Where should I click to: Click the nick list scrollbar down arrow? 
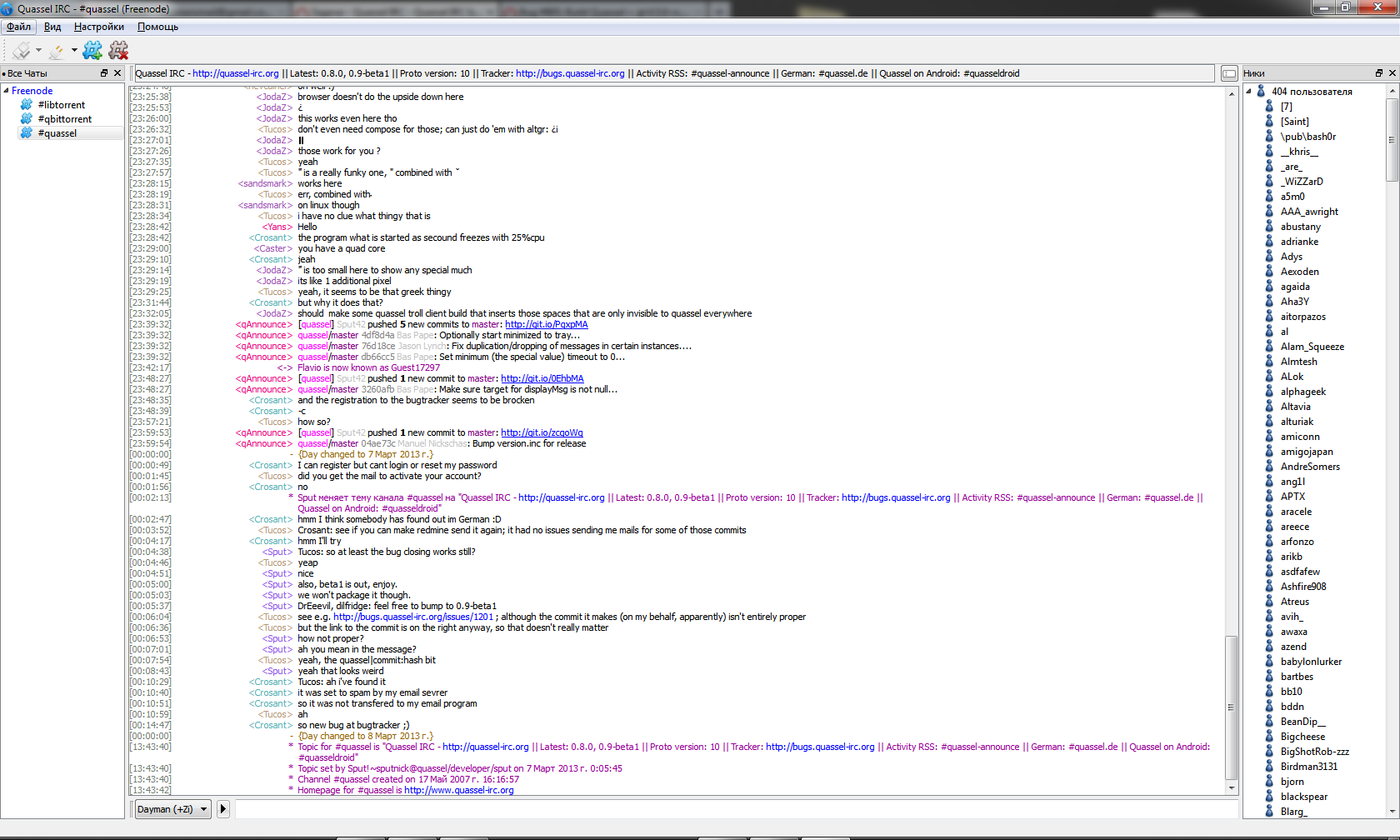1392,812
